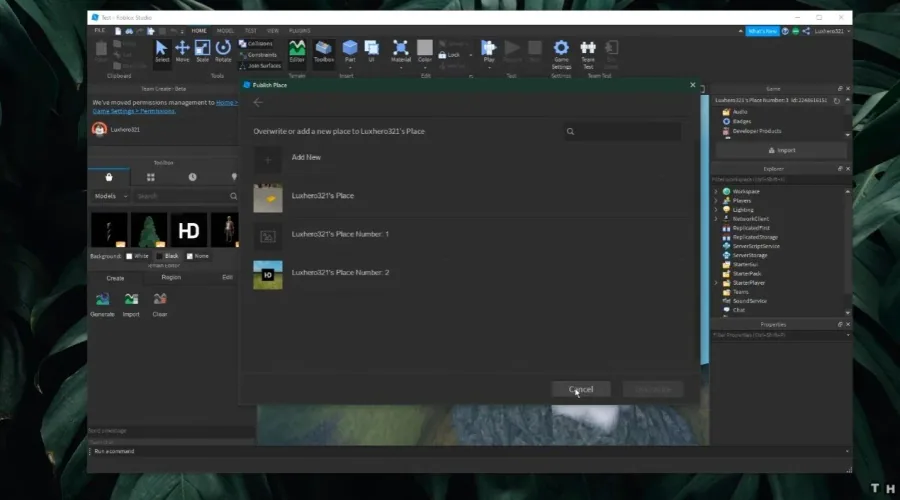900x500 pixels.
Task: Select the Black background option
Action: [168, 256]
